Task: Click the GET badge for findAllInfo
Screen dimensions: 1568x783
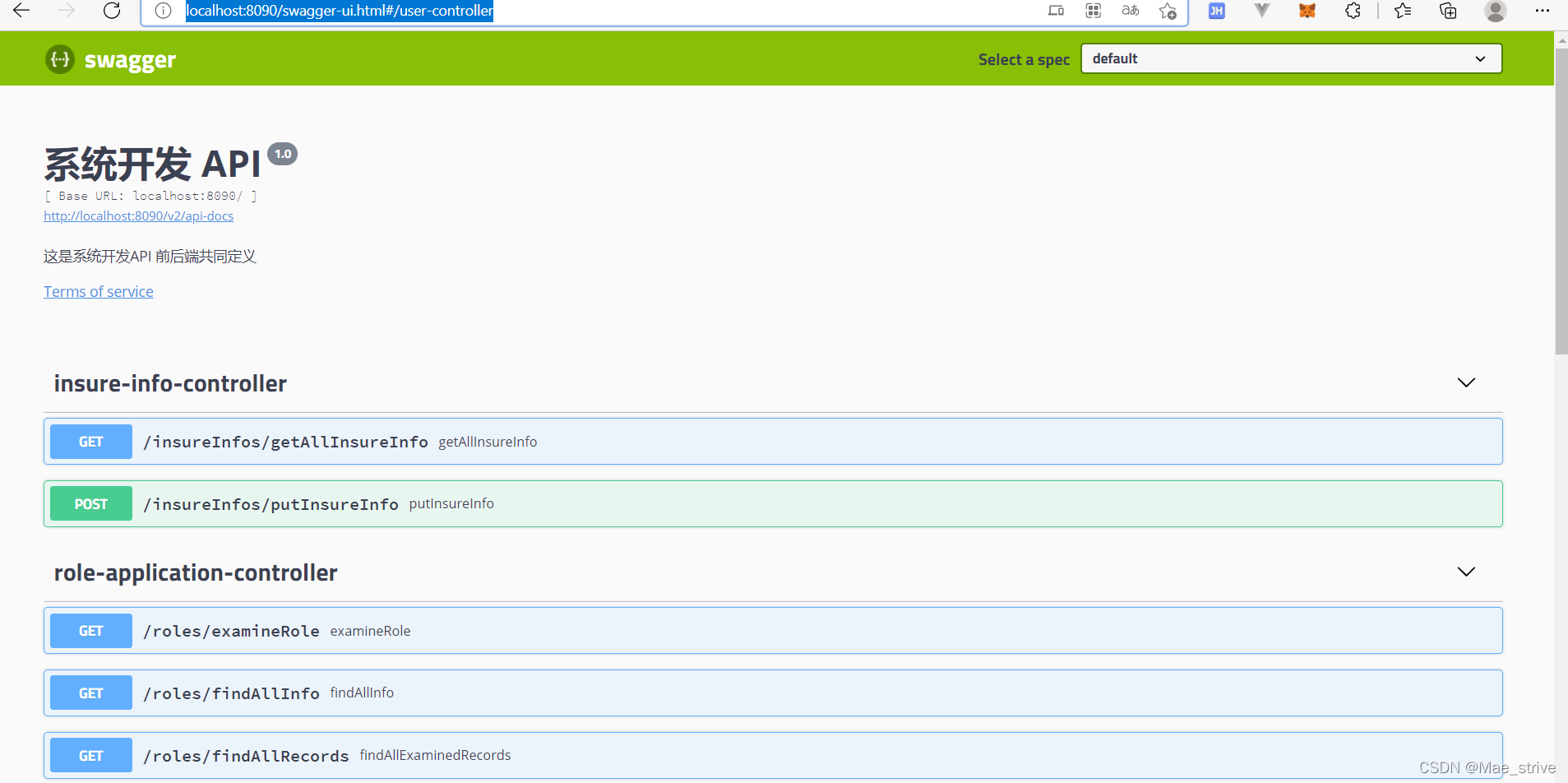Action: 91,693
